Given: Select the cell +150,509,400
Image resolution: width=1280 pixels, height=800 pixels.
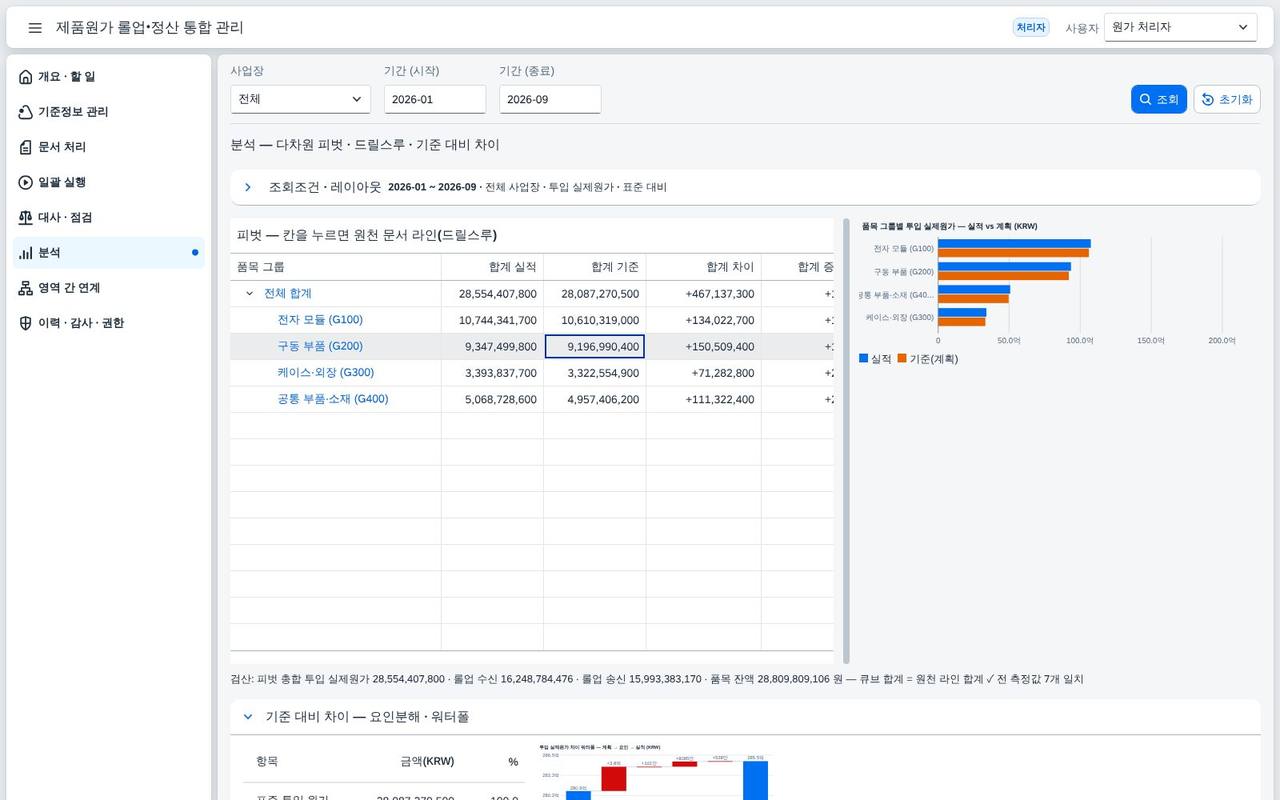Looking at the screenshot, I should 704,346.
